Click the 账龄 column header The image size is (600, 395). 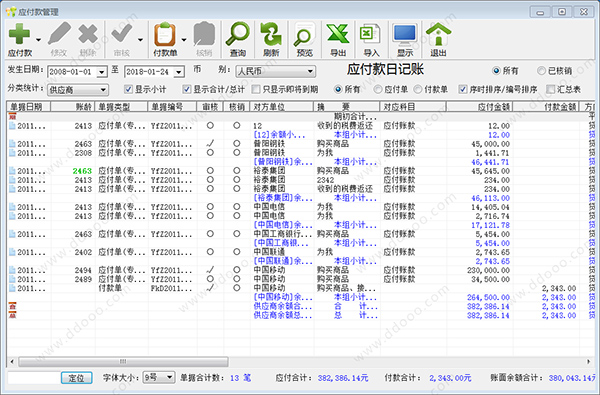coord(72,107)
